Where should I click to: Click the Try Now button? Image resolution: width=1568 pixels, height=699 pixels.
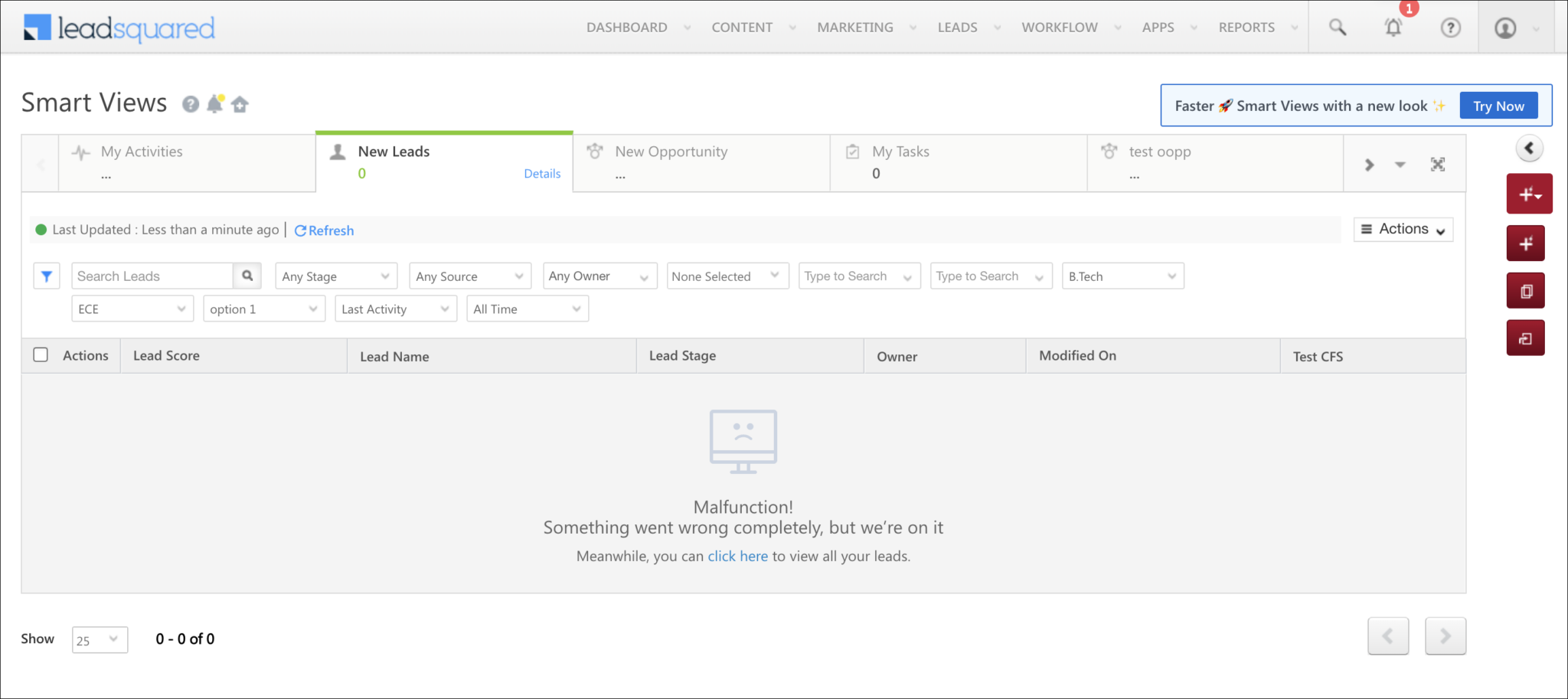[1498, 105]
